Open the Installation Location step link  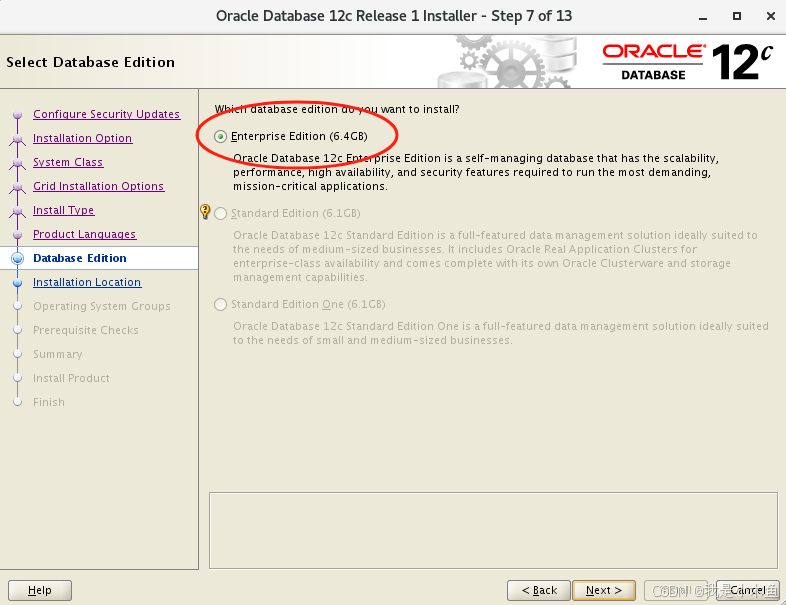point(87,282)
